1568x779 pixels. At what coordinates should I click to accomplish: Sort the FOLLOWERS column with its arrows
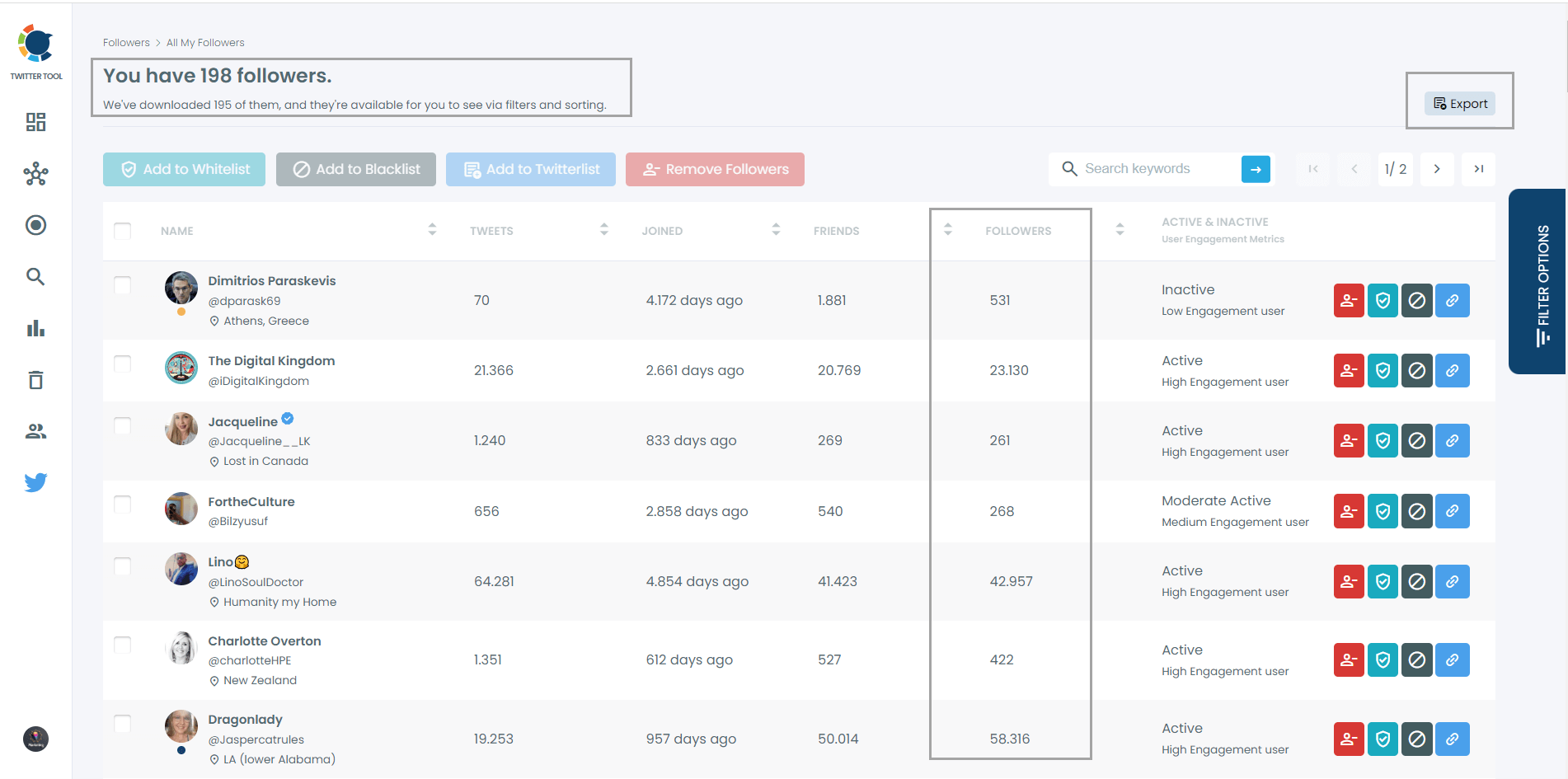pyautogui.click(x=948, y=231)
